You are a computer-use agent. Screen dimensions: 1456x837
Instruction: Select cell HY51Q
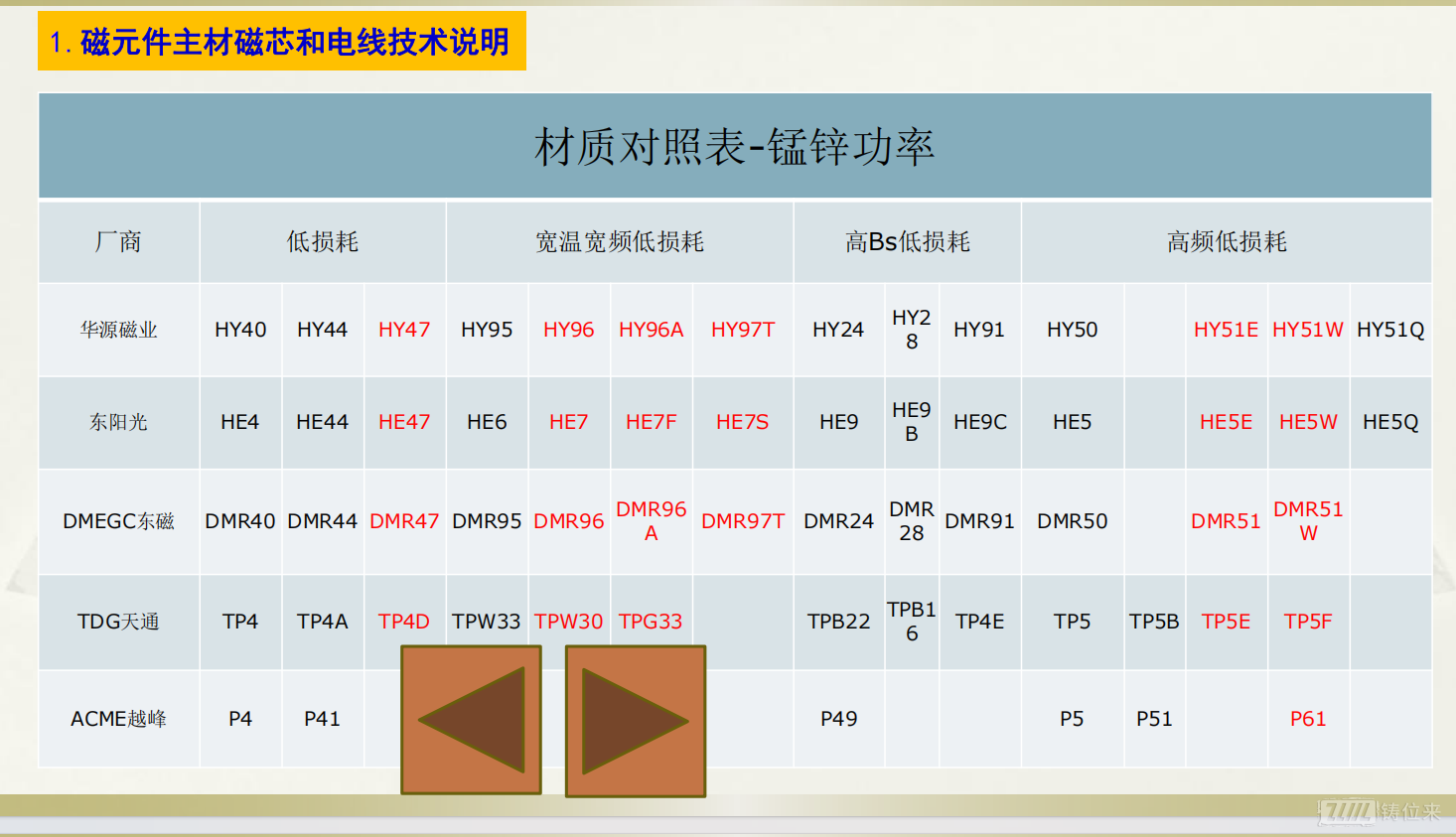[x=1390, y=330]
